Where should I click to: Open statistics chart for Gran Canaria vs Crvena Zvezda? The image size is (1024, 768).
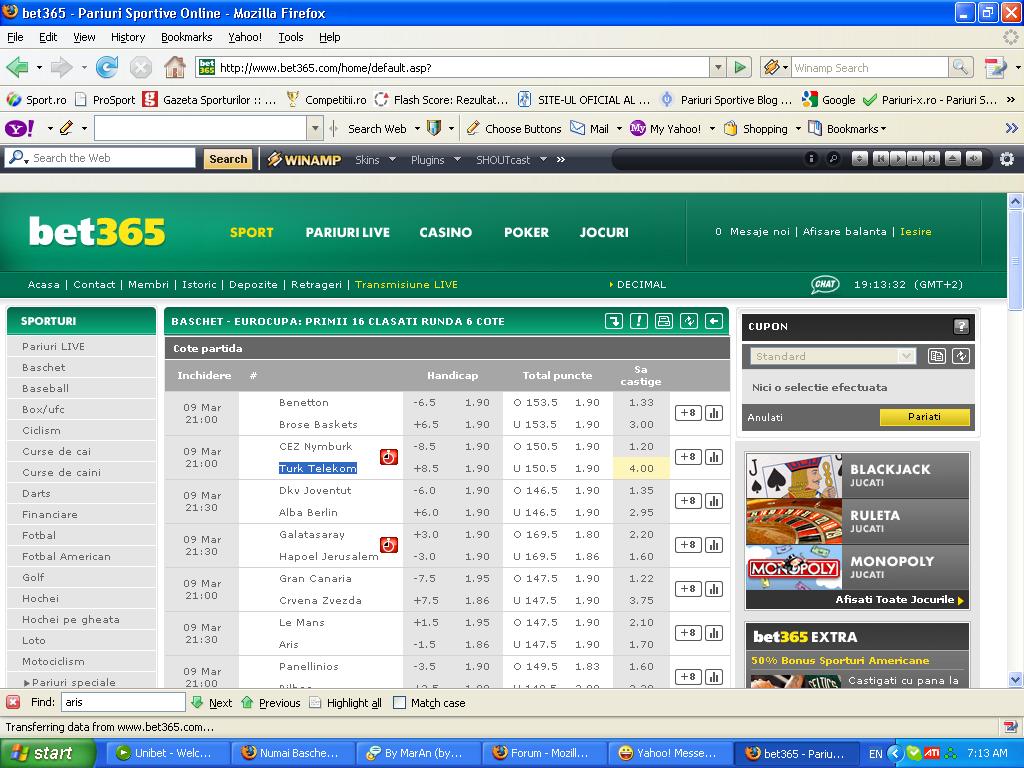click(714, 588)
